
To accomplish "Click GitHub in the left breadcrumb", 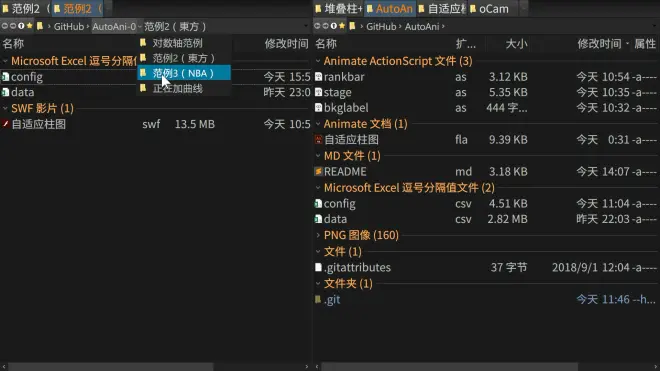I will (x=69, y=27).
